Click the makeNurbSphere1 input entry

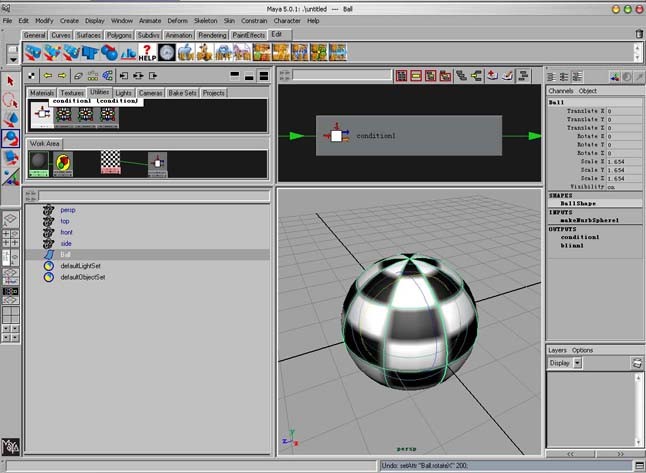click(x=589, y=220)
